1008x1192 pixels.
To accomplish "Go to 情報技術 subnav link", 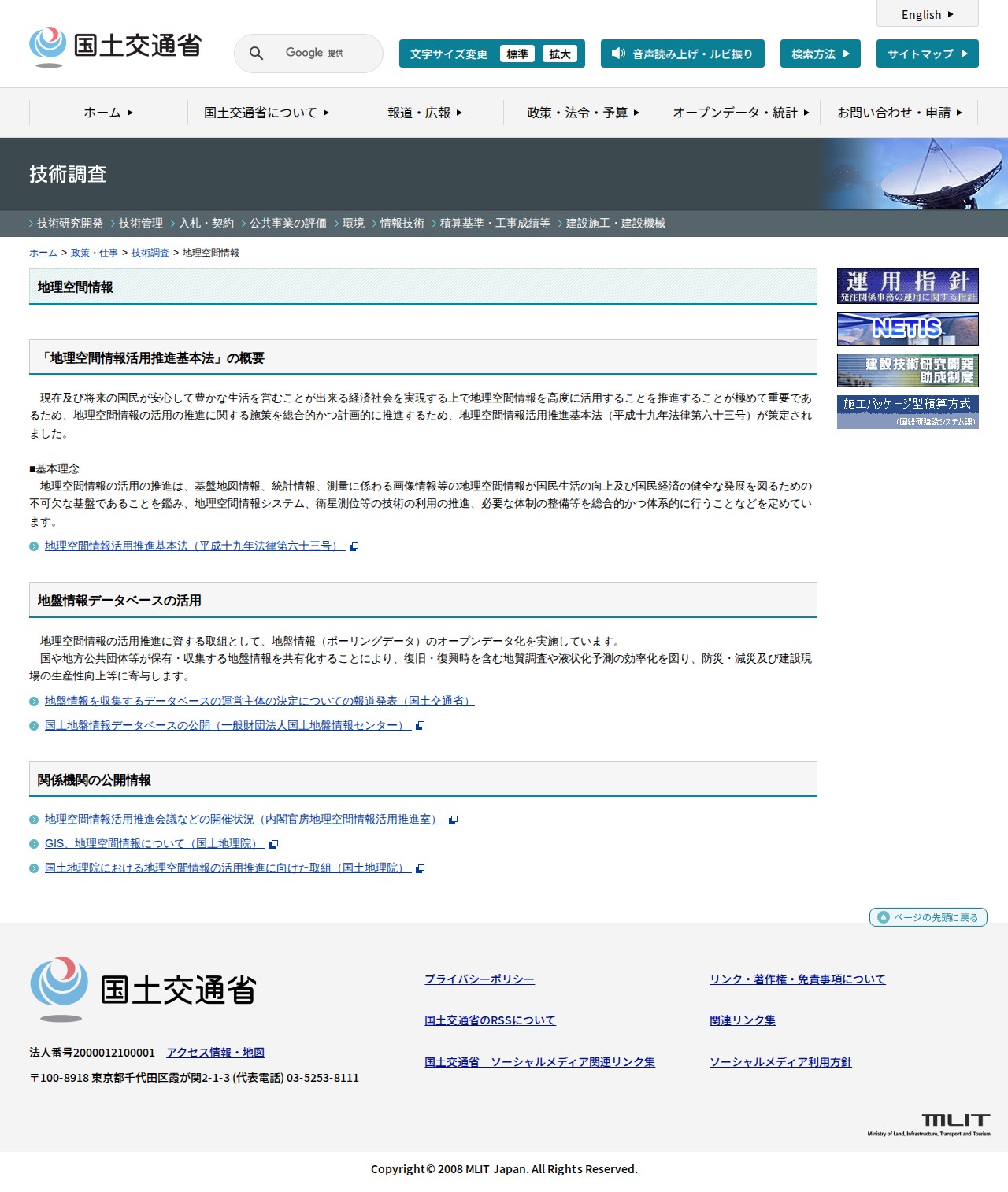I will coord(402,224).
